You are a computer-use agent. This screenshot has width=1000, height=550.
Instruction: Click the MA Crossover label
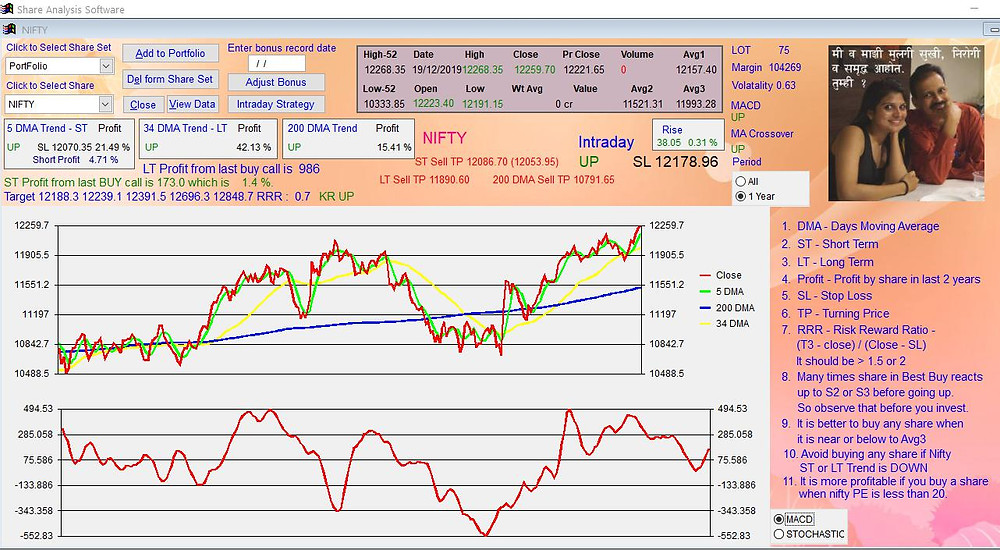[x=762, y=133]
